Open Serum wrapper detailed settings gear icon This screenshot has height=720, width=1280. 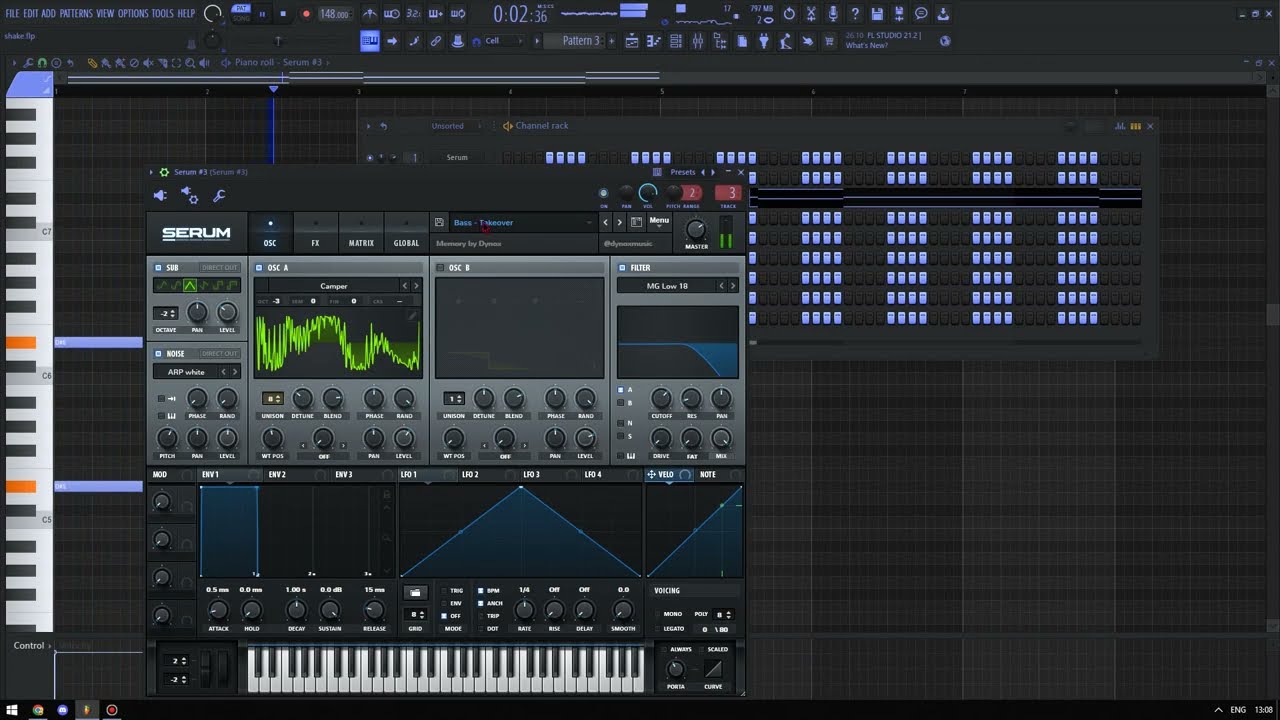point(190,196)
